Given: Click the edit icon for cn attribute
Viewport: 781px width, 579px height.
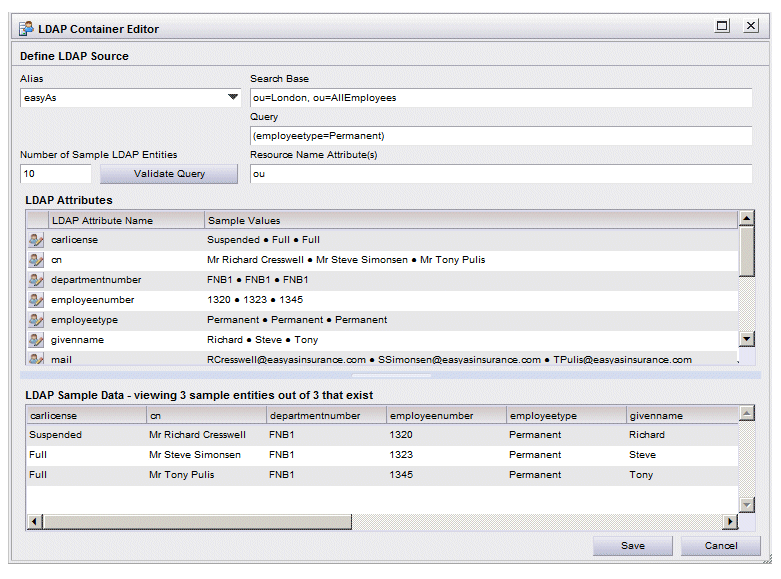Looking at the screenshot, I should [x=36, y=260].
